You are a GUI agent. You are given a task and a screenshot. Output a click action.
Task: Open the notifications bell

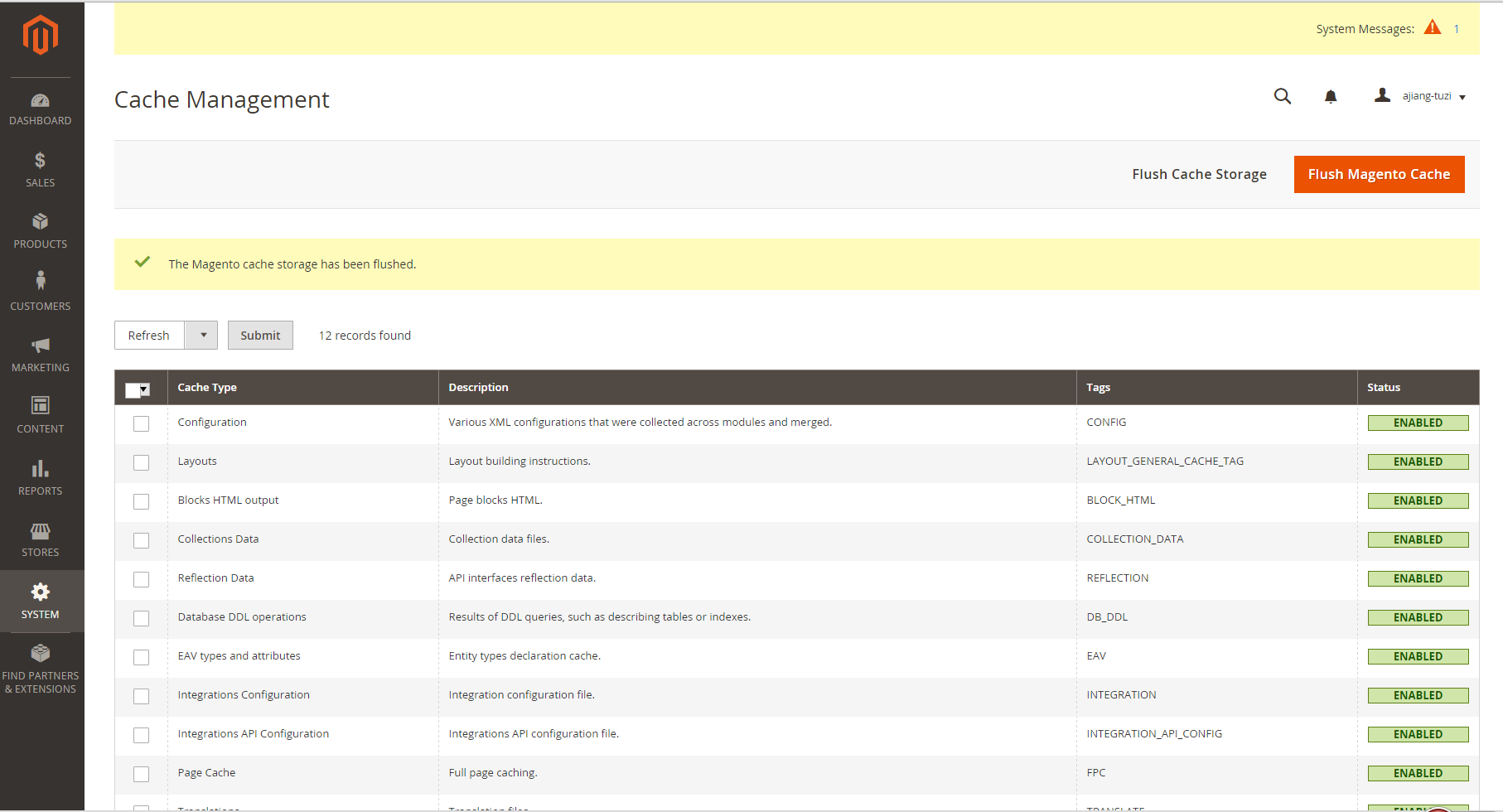pyautogui.click(x=1331, y=96)
